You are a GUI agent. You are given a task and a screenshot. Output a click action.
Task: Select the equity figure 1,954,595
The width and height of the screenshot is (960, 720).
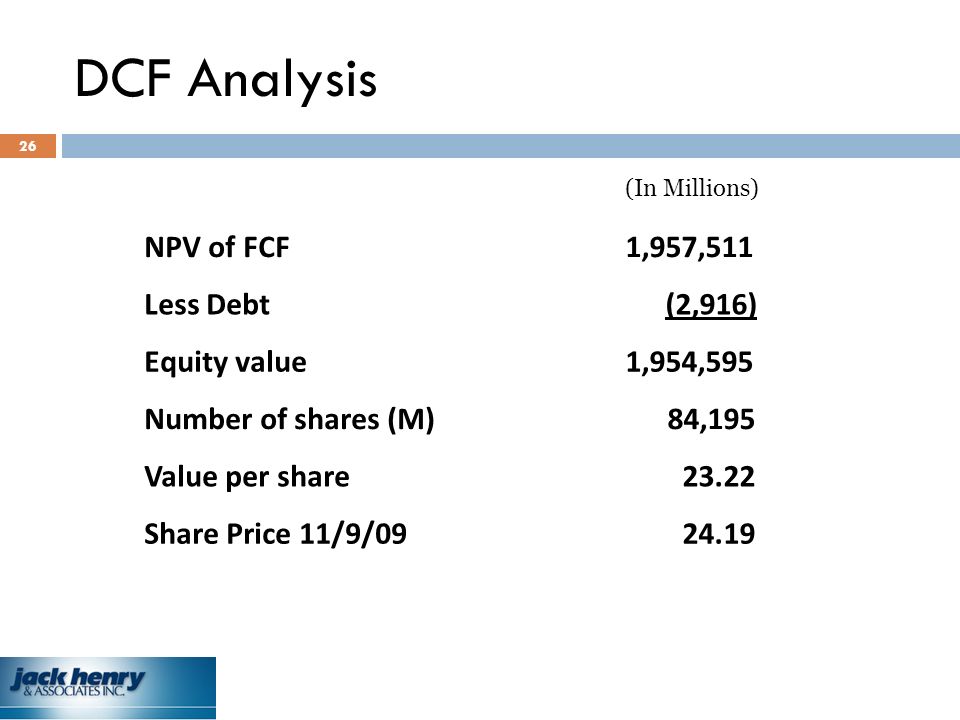[689, 362]
